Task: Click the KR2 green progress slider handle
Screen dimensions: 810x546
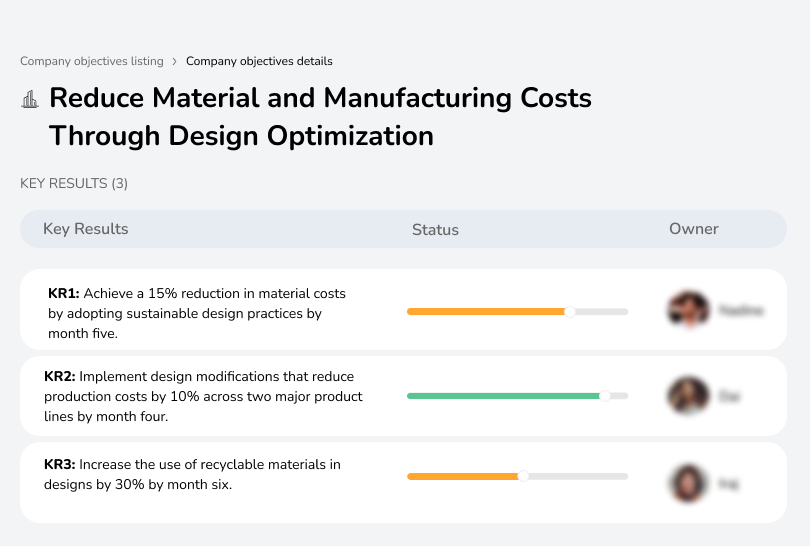Action: pos(604,396)
